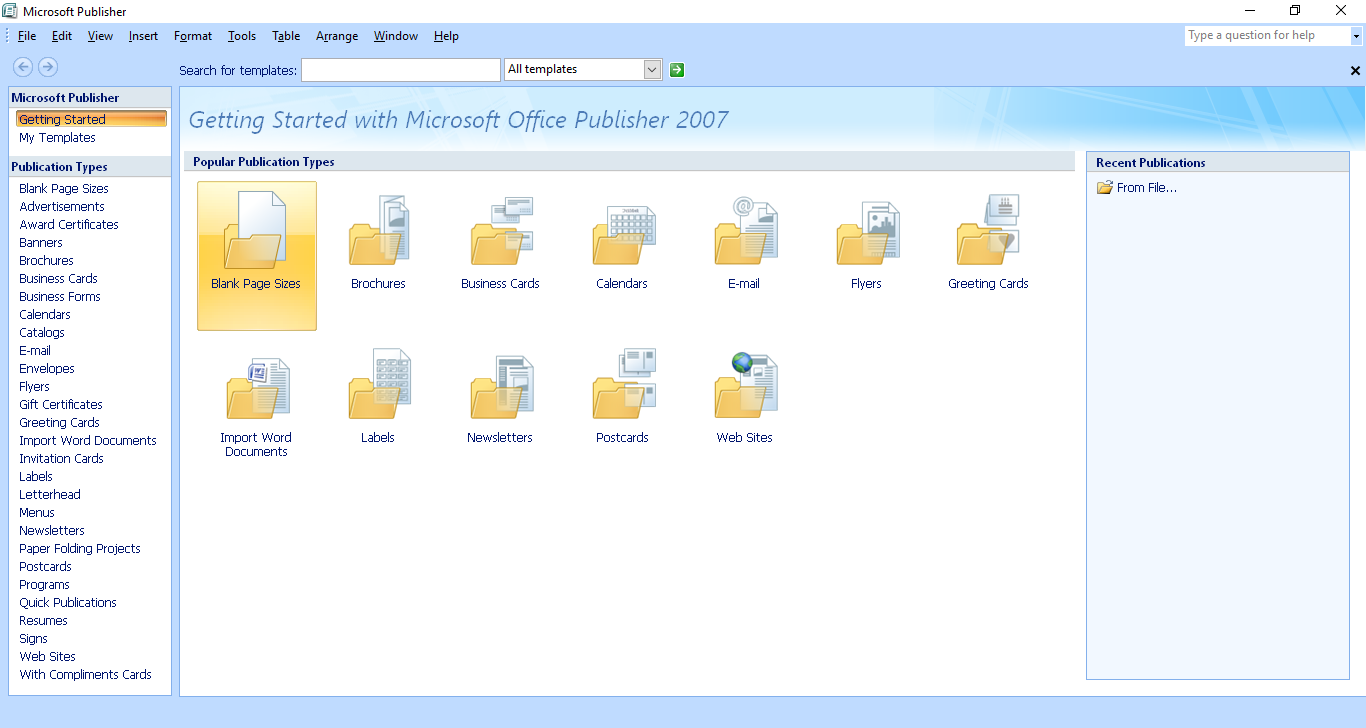
Task: Select Paper Folding Projects in list
Action: pyautogui.click(x=80, y=549)
